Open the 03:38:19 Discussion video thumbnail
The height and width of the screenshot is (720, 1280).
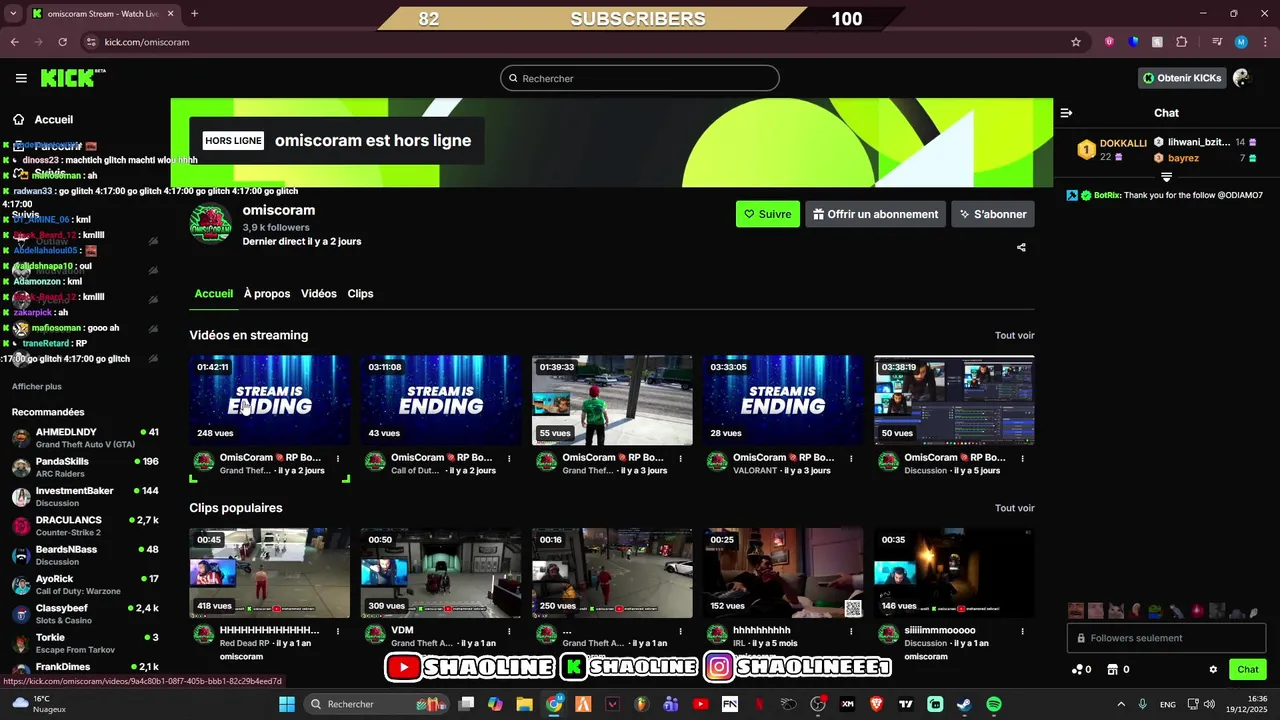954,400
